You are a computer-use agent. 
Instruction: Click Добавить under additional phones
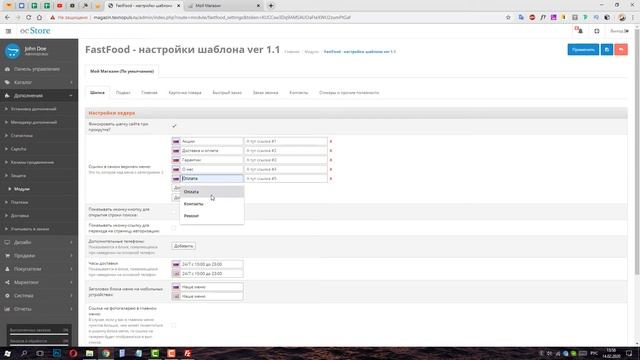click(x=183, y=246)
